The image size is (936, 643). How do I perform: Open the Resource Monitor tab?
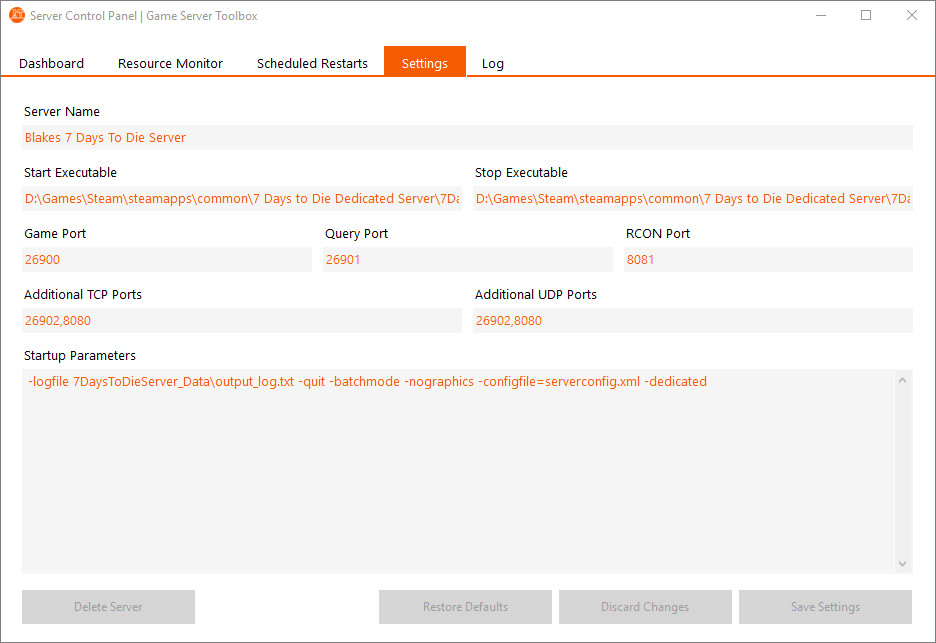pos(170,63)
